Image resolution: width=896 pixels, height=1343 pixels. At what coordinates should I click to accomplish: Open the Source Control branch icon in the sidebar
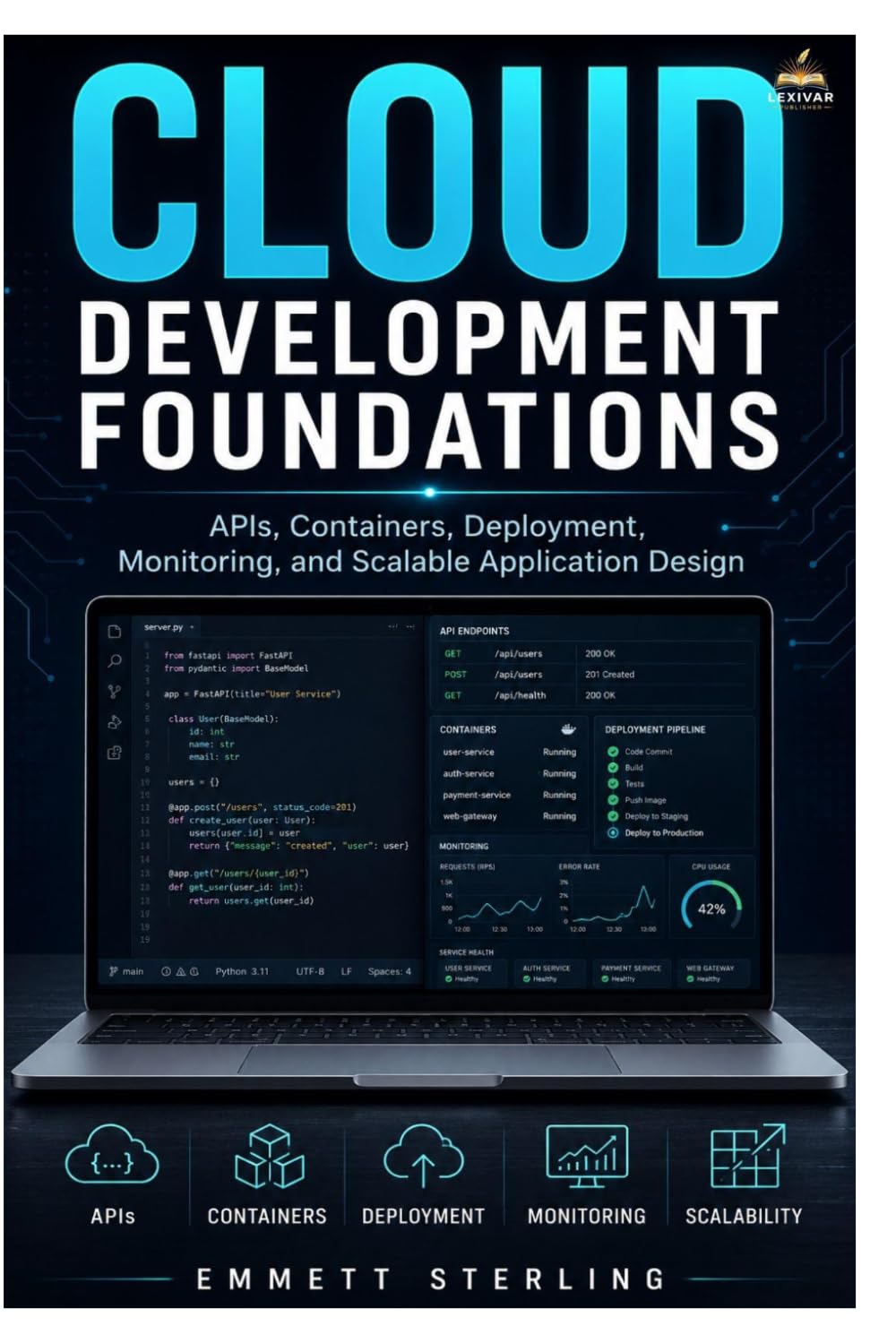(x=115, y=692)
